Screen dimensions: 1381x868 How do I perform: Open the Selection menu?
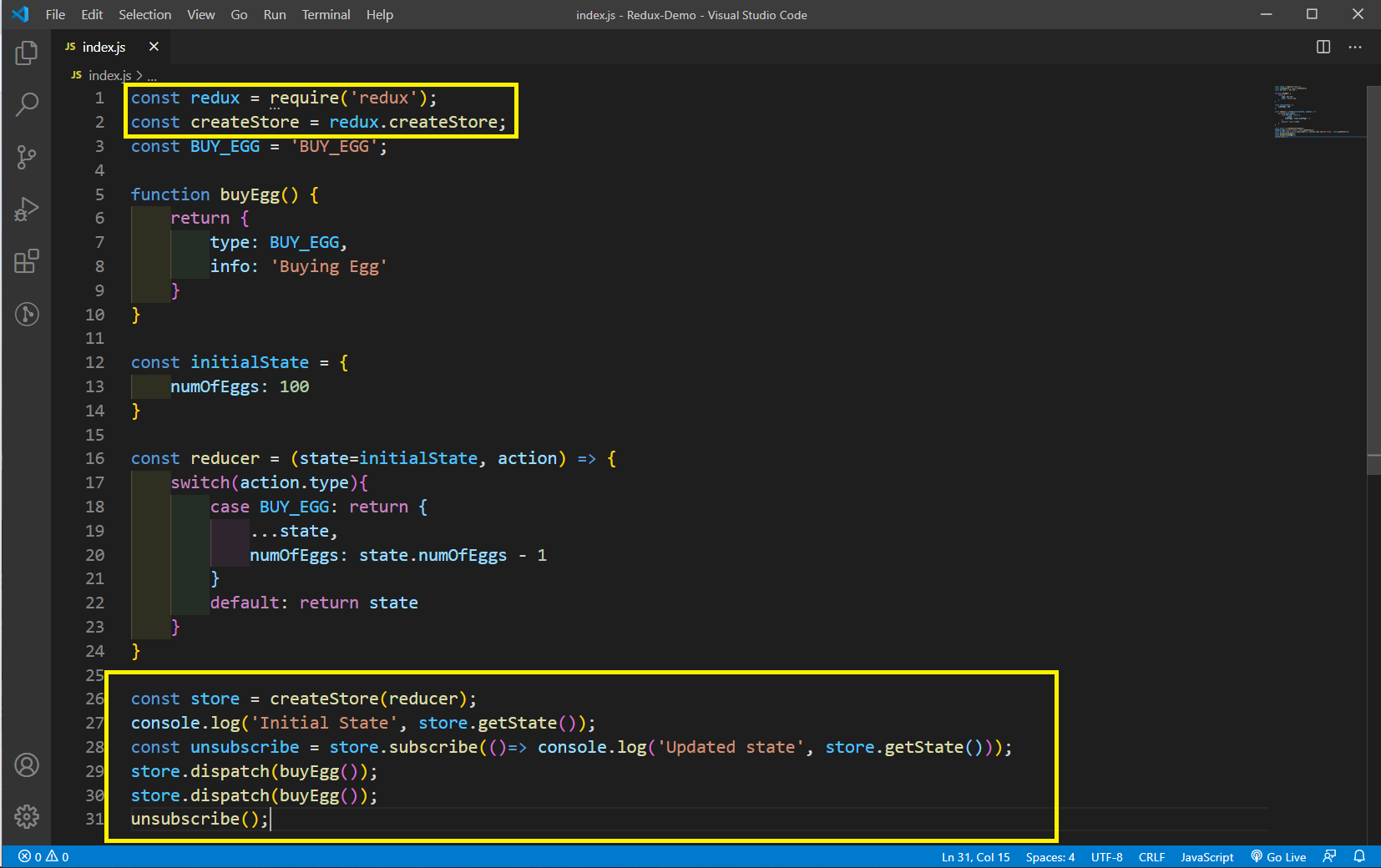pyautogui.click(x=144, y=14)
